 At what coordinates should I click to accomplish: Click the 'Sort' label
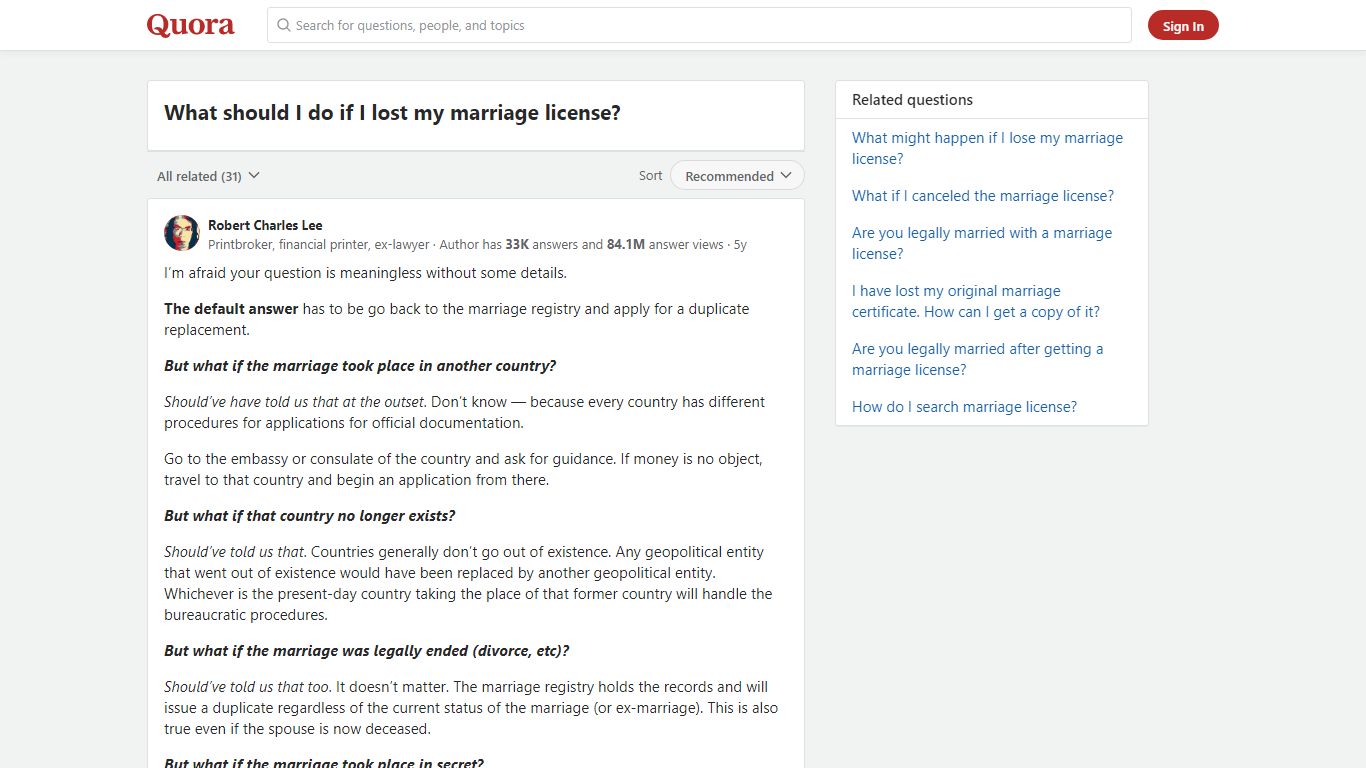(650, 176)
